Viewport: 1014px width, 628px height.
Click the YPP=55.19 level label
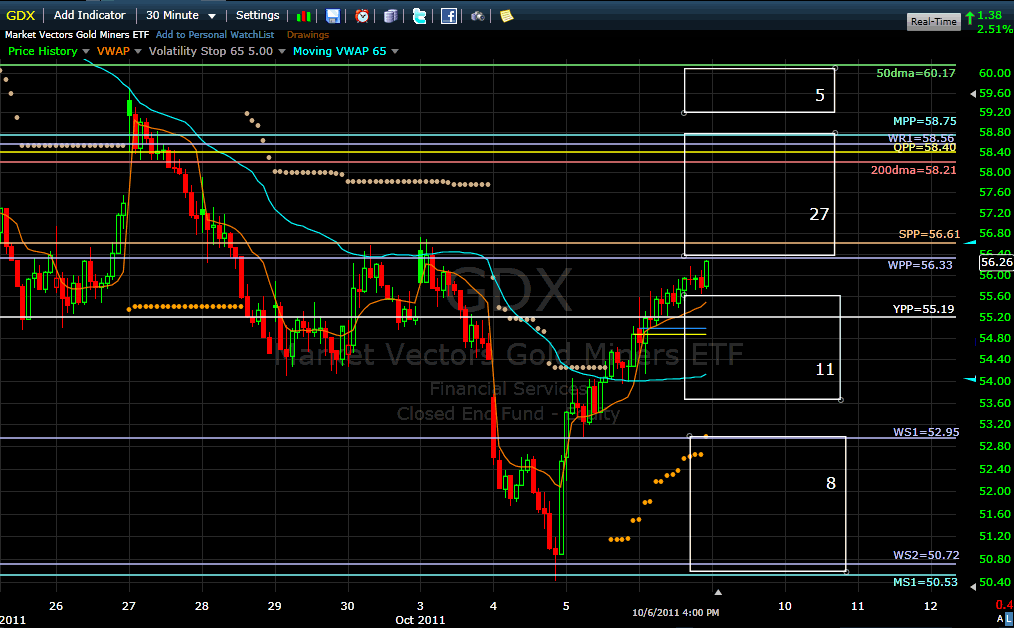[x=923, y=309]
